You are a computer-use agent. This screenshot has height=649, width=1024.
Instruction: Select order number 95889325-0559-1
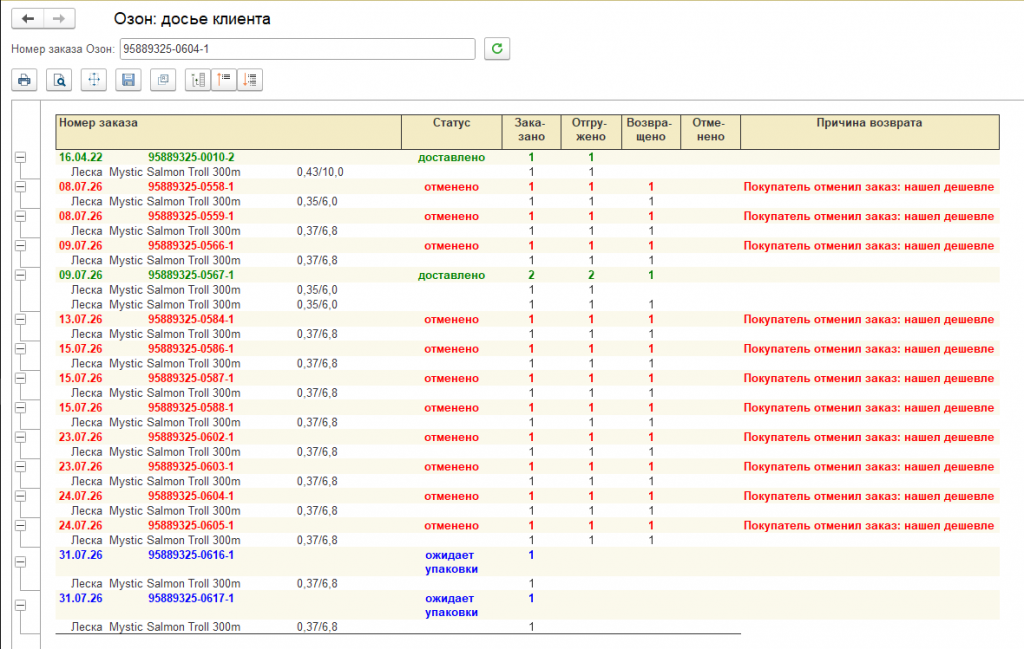[x=191, y=216]
